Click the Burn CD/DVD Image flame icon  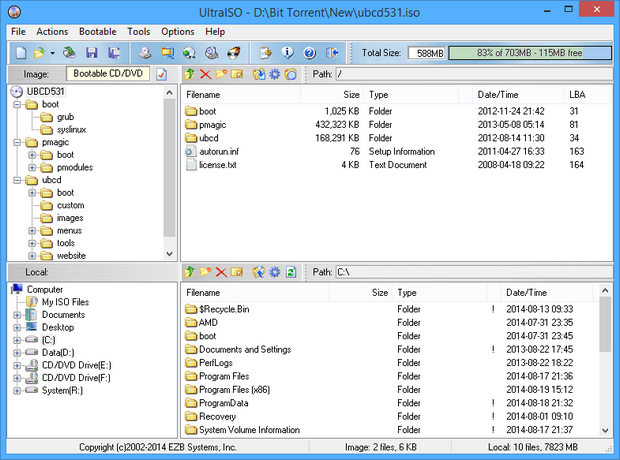click(234, 53)
